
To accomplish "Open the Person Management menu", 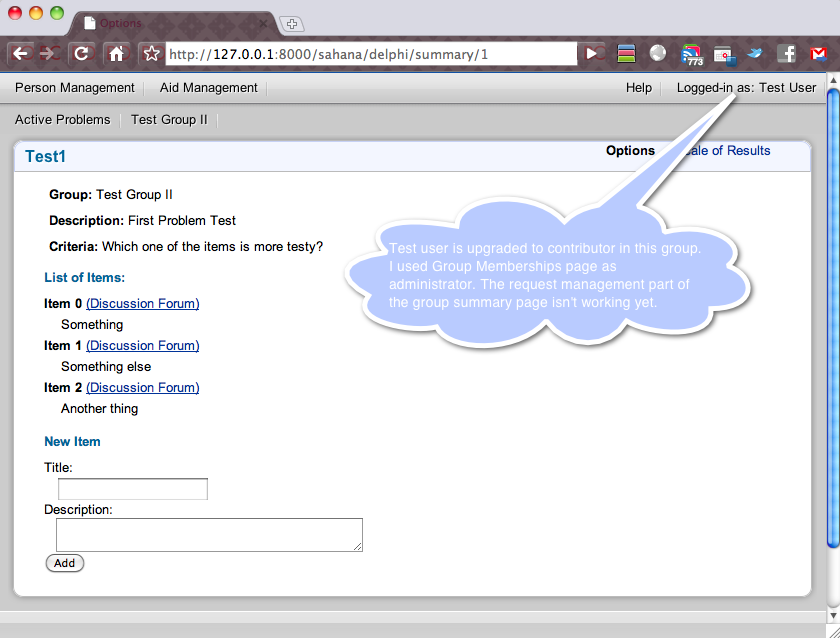I will point(75,88).
